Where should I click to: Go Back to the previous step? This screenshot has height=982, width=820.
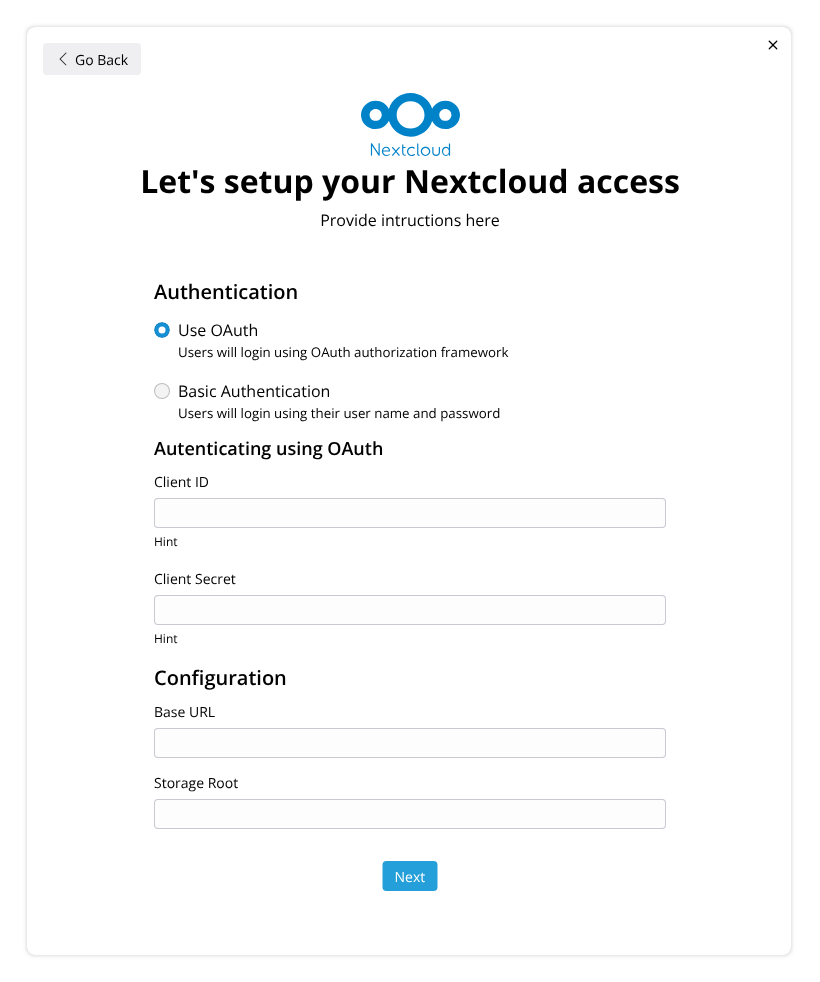pyautogui.click(x=92, y=59)
